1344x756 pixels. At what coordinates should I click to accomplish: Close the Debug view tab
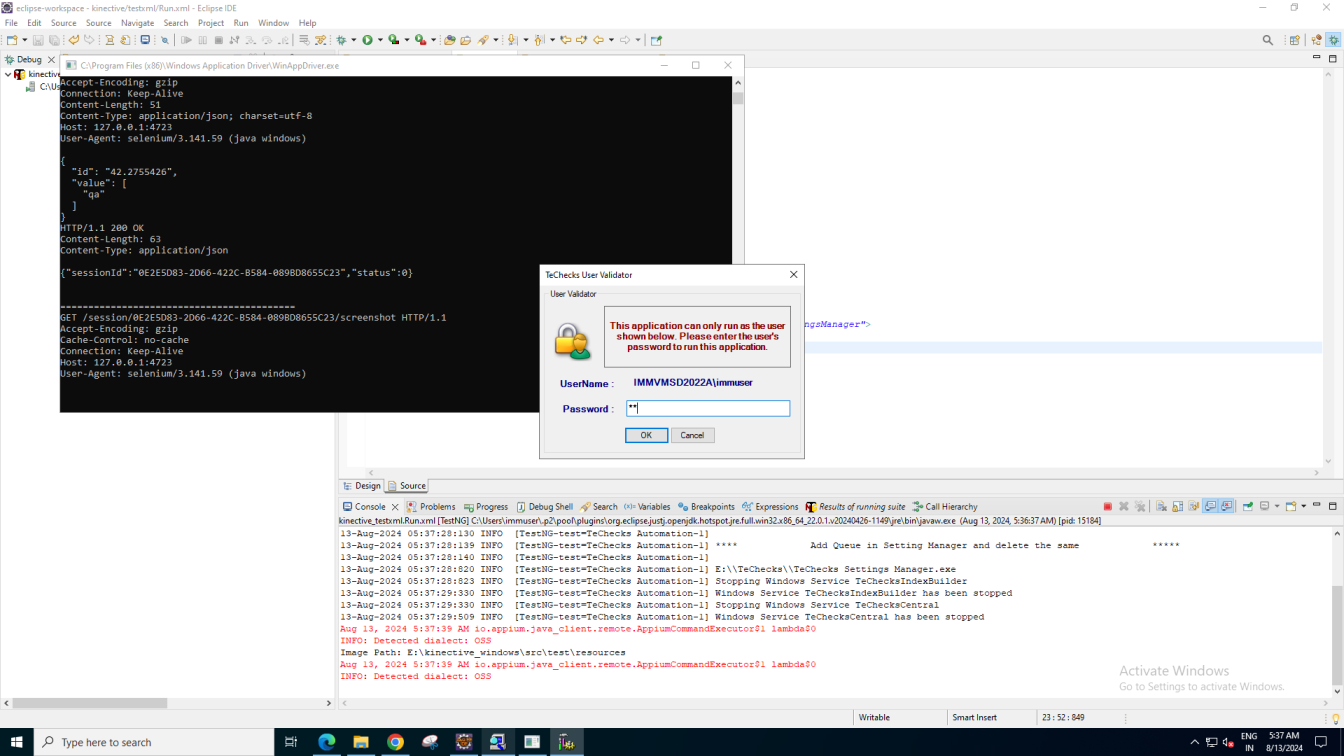51,60
